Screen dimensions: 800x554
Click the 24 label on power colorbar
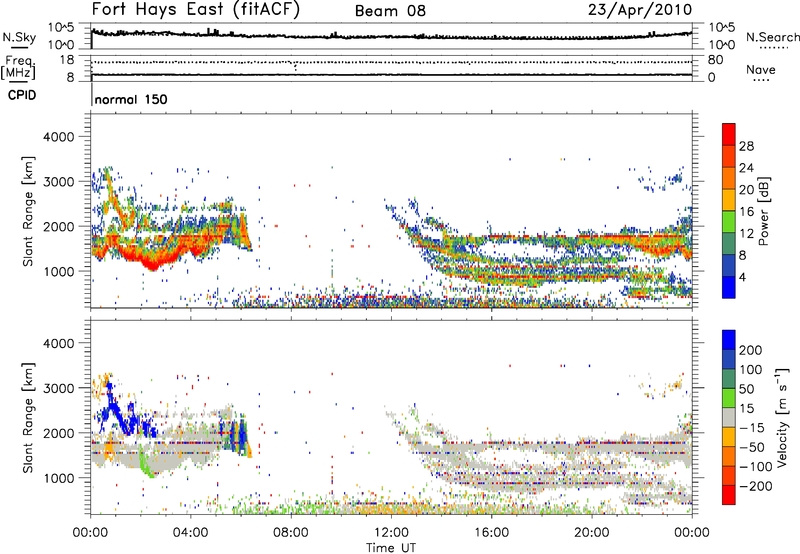tap(746, 168)
